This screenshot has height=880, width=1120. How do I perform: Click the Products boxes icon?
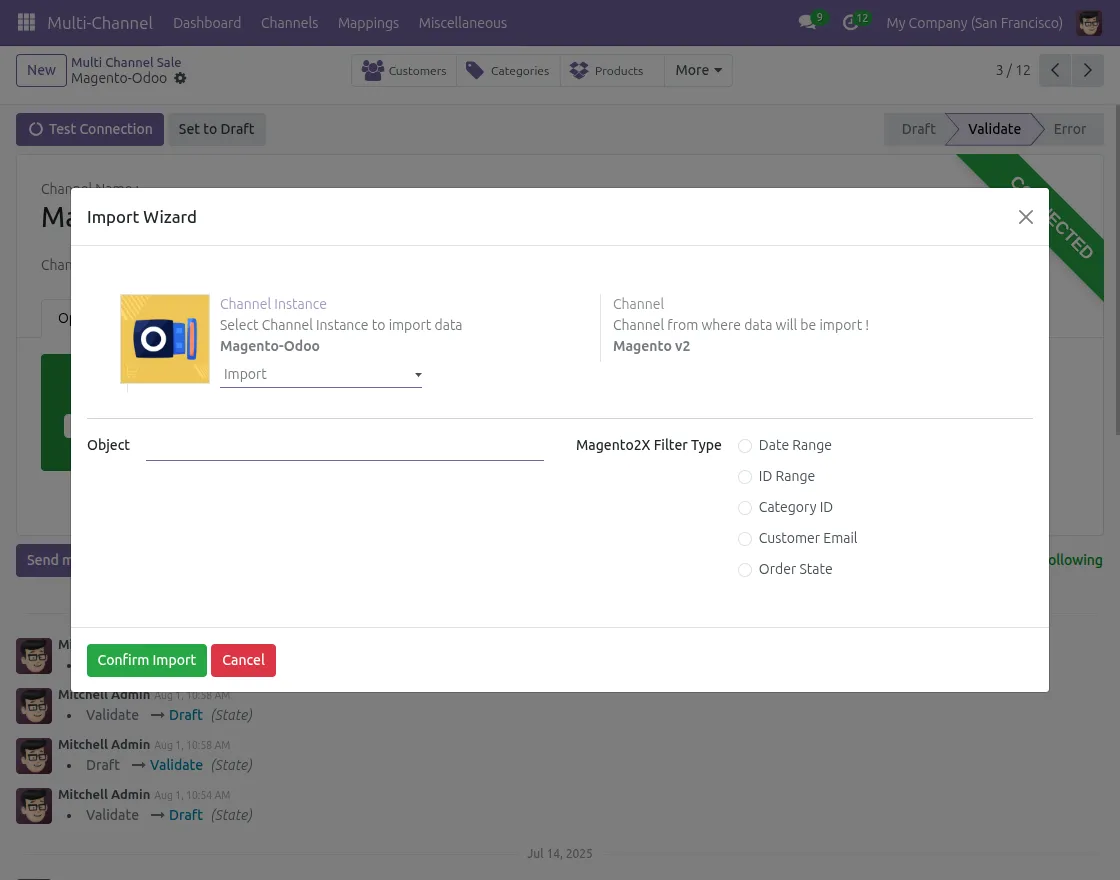[x=579, y=70]
